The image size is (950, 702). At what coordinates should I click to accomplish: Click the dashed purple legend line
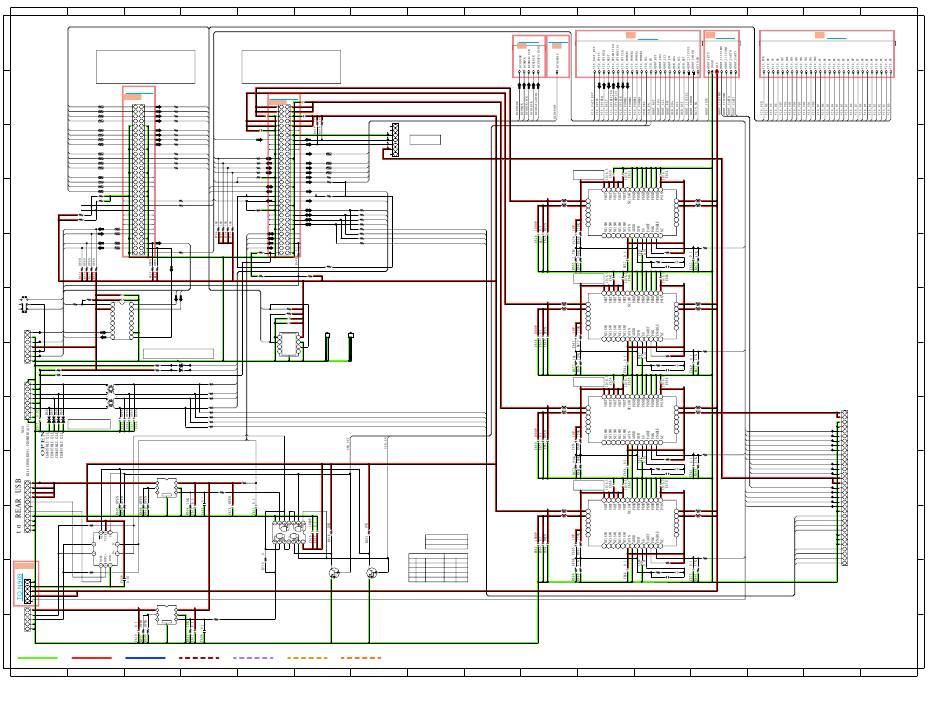pyautogui.click(x=252, y=659)
